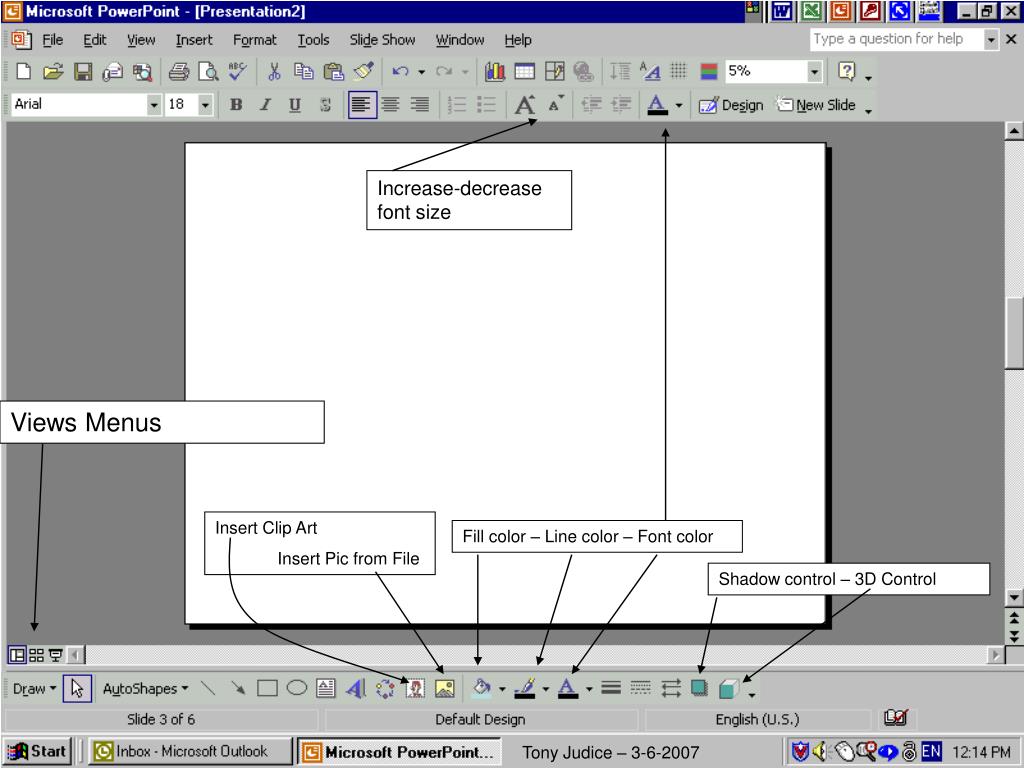Toggle text Shadow formatting

tap(325, 104)
